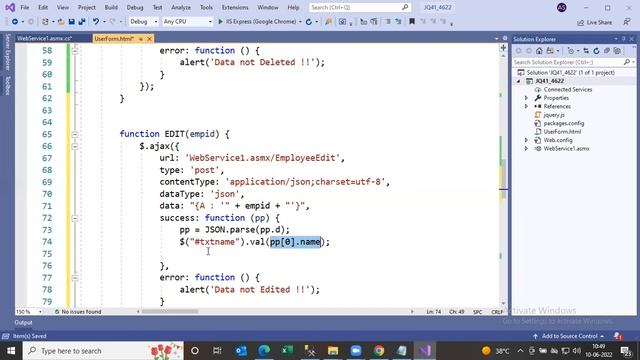
Task: Collapse function EDIT code block at line 65
Action: coord(75,134)
